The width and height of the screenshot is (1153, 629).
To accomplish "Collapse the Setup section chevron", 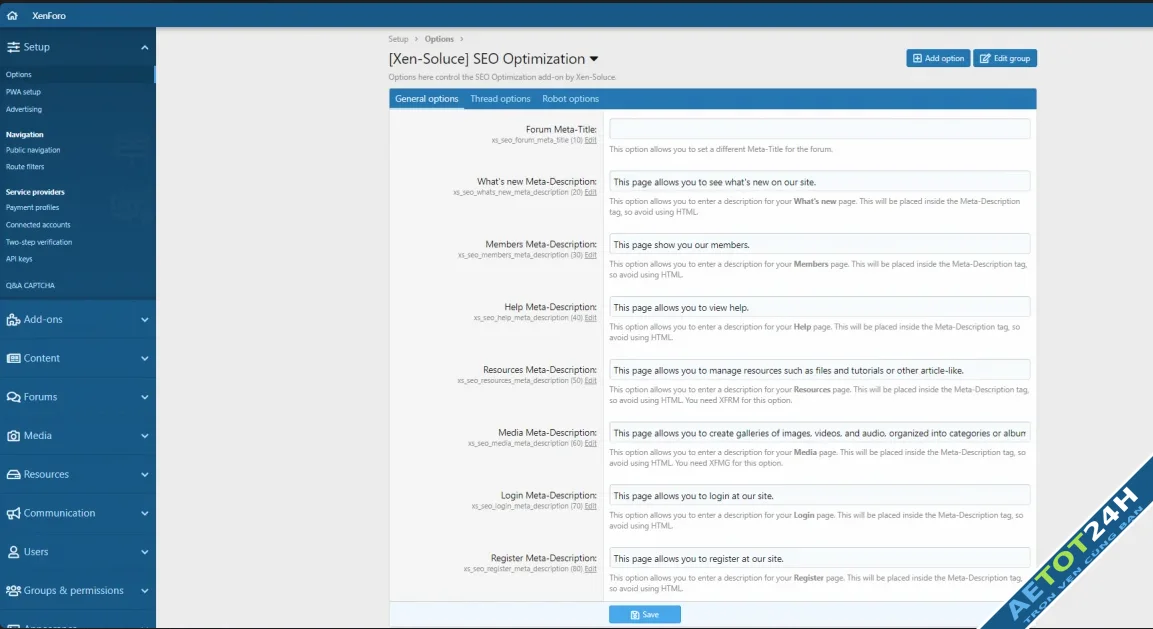I will click(144, 47).
